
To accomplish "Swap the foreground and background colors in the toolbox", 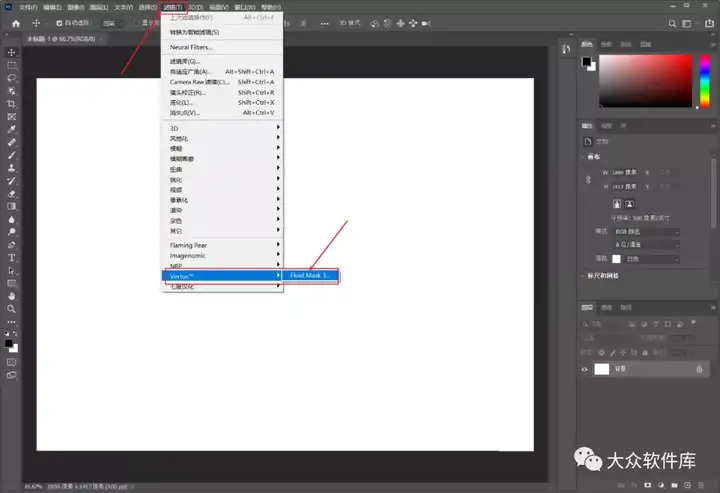I will [x=15, y=334].
